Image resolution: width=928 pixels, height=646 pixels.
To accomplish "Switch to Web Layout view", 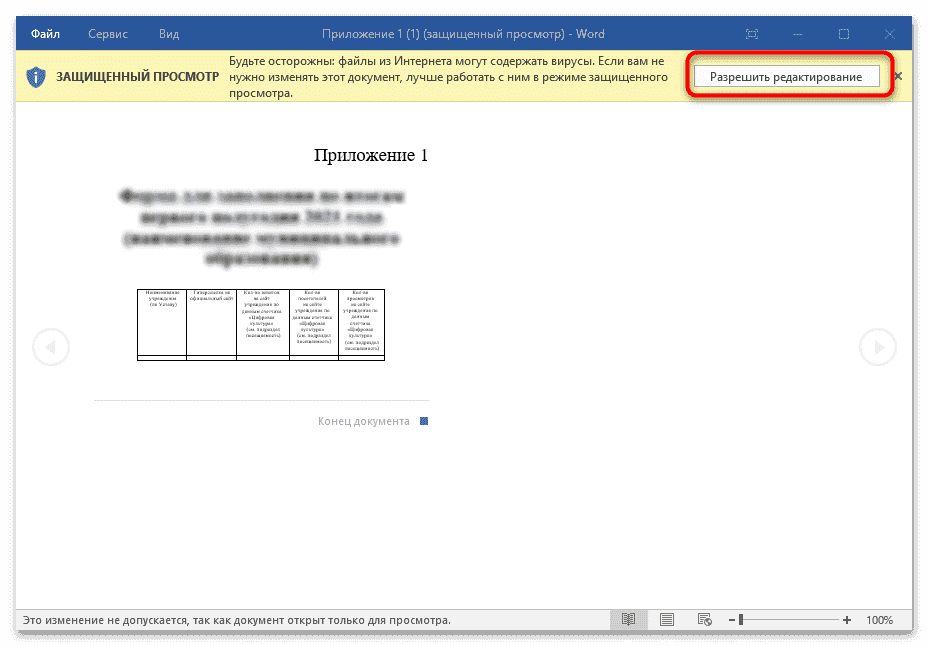I will pos(703,619).
